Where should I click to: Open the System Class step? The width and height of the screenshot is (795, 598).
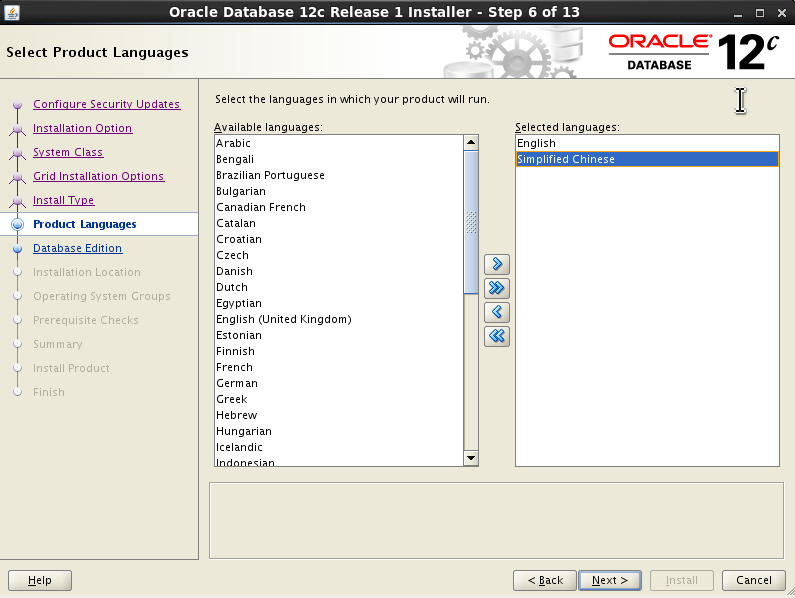tap(68, 152)
